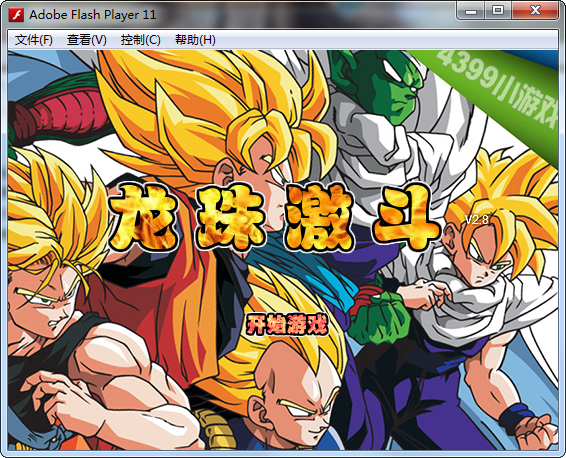Open the 控制(C) menu

140,40
